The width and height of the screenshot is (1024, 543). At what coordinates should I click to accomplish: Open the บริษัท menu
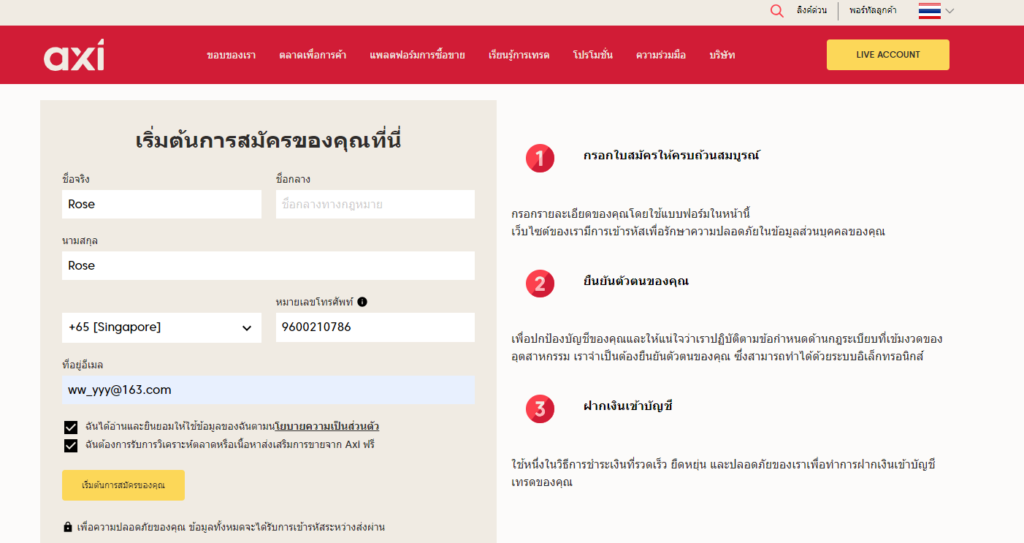pos(722,56)
